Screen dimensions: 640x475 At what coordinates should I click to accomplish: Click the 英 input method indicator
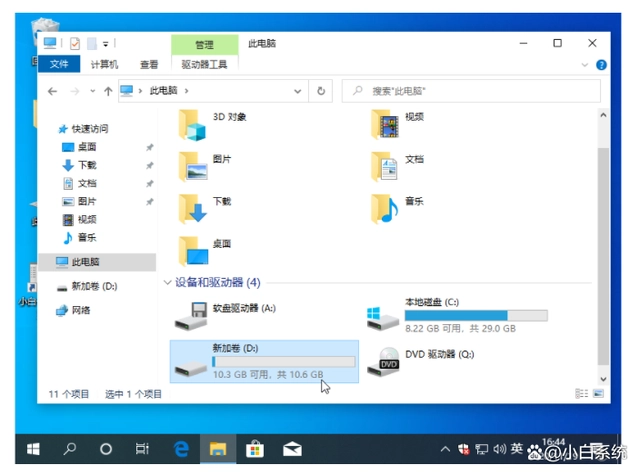point(516,449)
